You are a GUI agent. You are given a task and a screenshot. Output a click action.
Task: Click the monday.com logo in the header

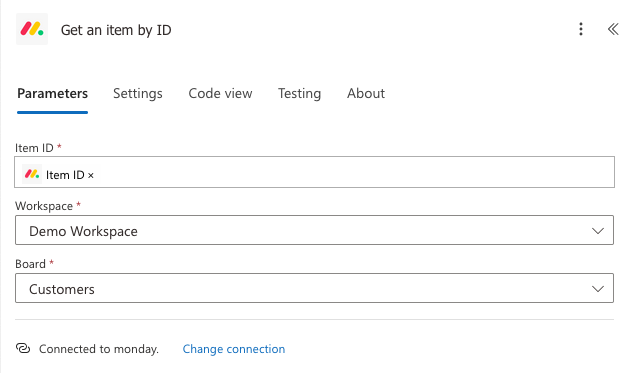click(x=32, y=29)
